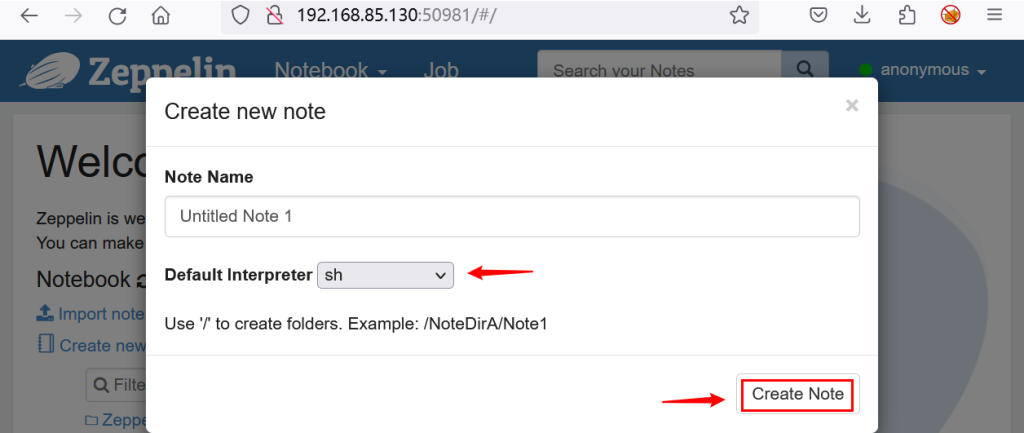Click the Zeppelin logo

(128, 71)
